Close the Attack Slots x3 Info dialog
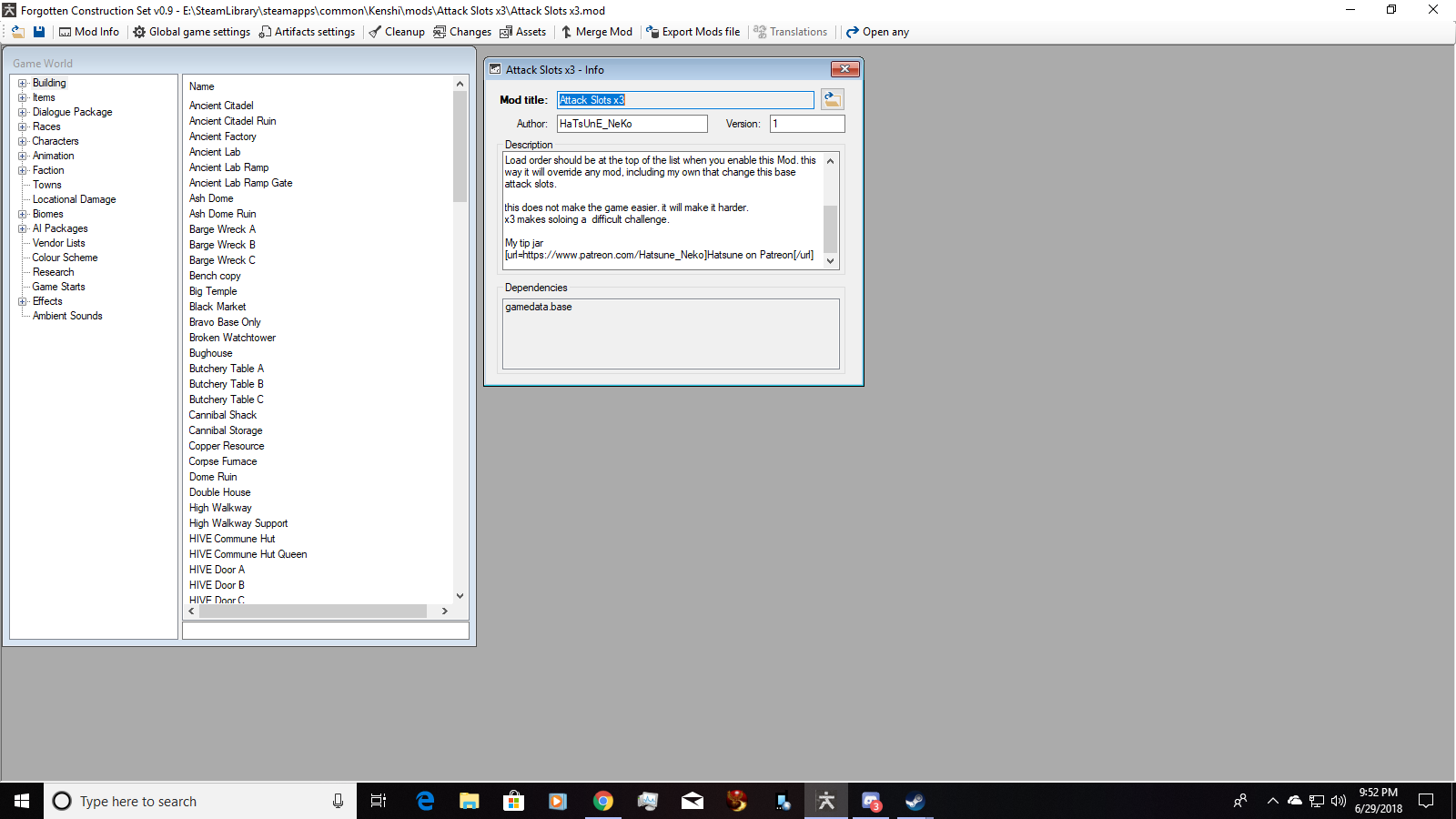The height and width of the screenshot is (819, 1456). pos(844,69)
